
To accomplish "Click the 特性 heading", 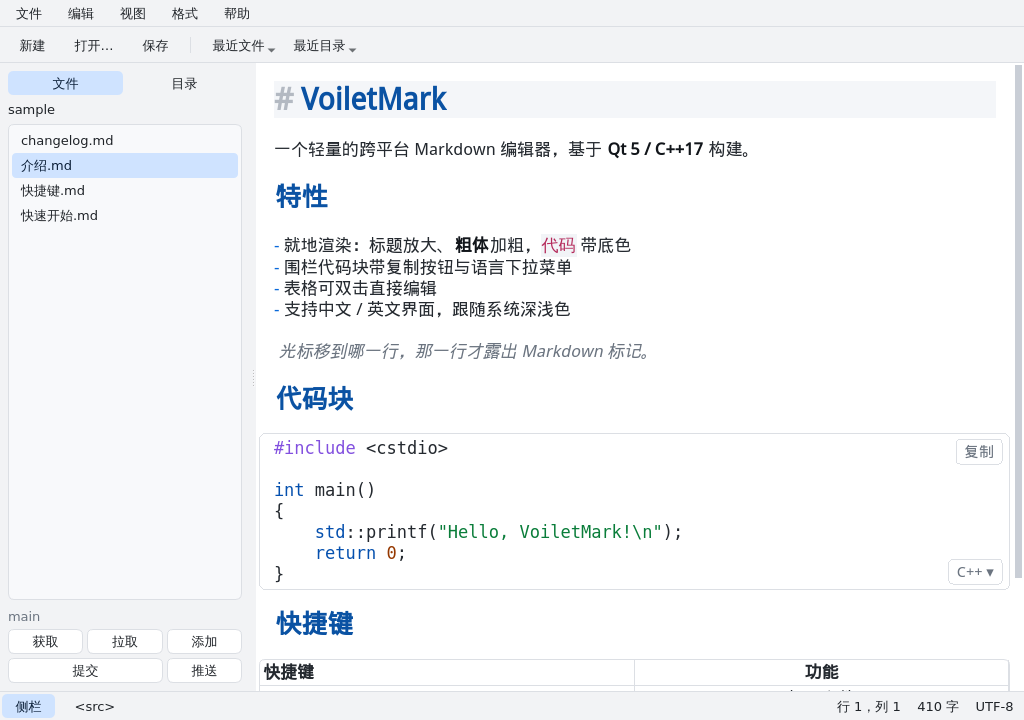I will [302, 196].
